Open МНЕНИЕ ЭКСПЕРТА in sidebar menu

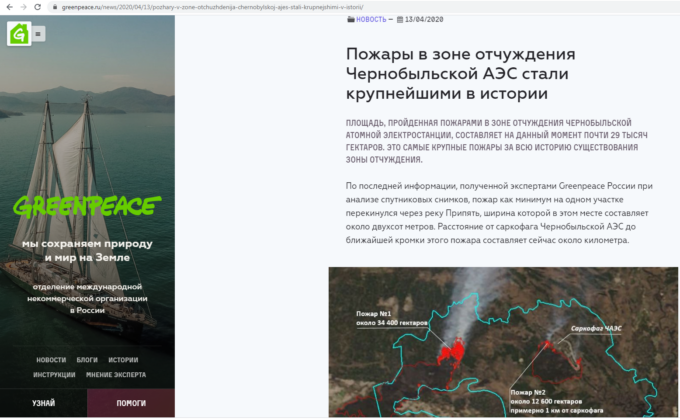coord(116,374)
